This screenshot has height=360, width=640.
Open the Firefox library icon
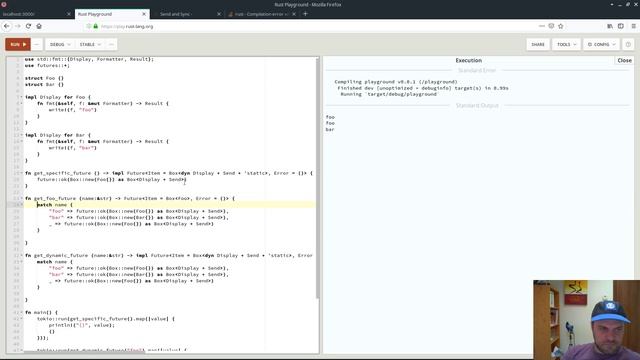click(610, 26)
